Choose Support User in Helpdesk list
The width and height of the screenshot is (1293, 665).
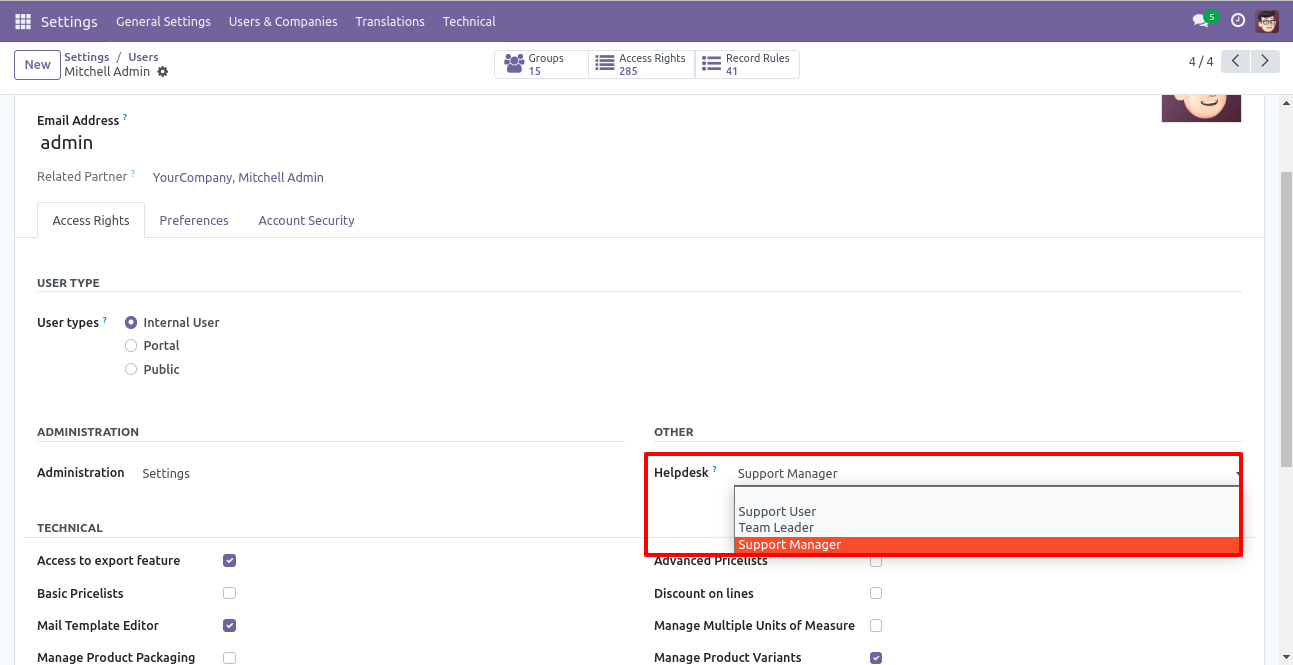[987, 511]
